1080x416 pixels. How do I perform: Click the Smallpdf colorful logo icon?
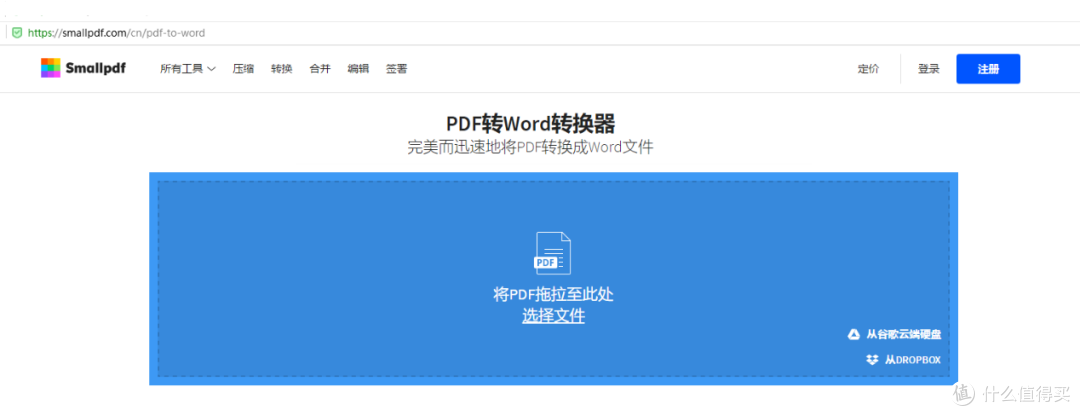pos(50,68)
